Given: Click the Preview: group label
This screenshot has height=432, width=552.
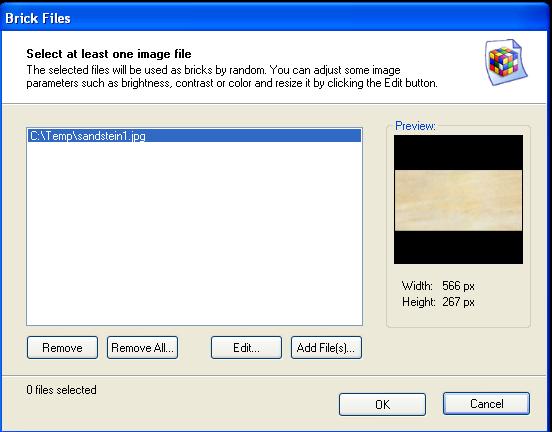Looking at the screenshot, I should point(415,126).
